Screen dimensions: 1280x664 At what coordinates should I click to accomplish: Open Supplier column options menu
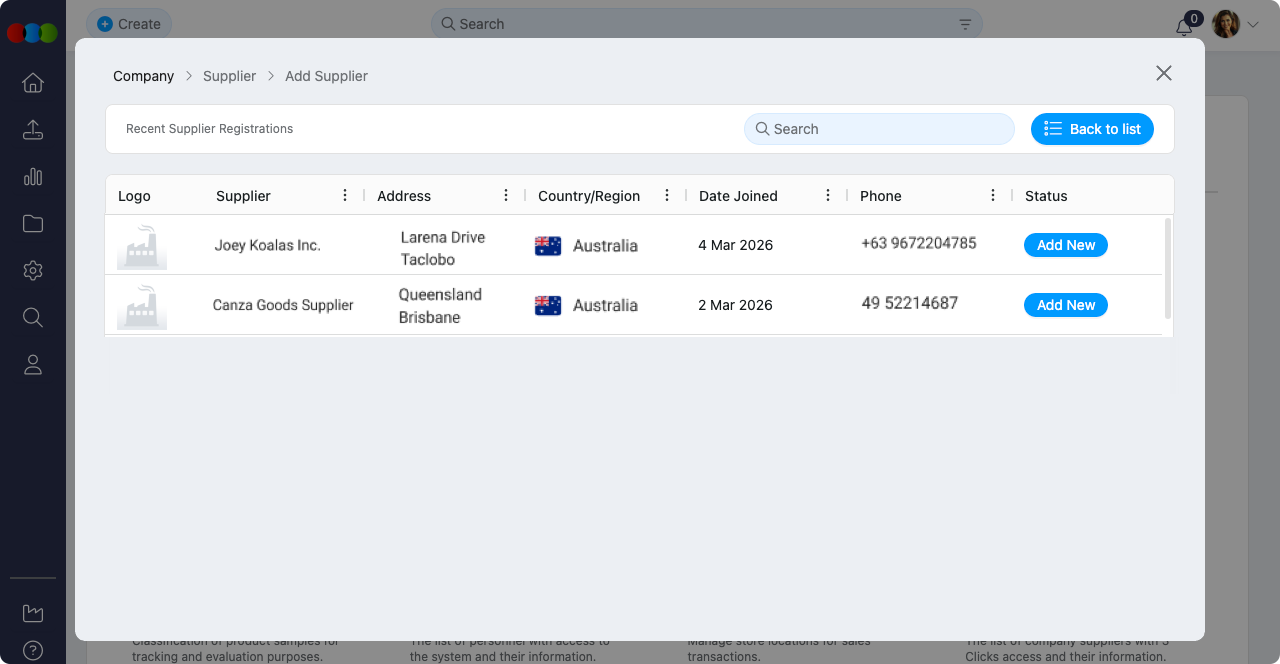point(345,196)
